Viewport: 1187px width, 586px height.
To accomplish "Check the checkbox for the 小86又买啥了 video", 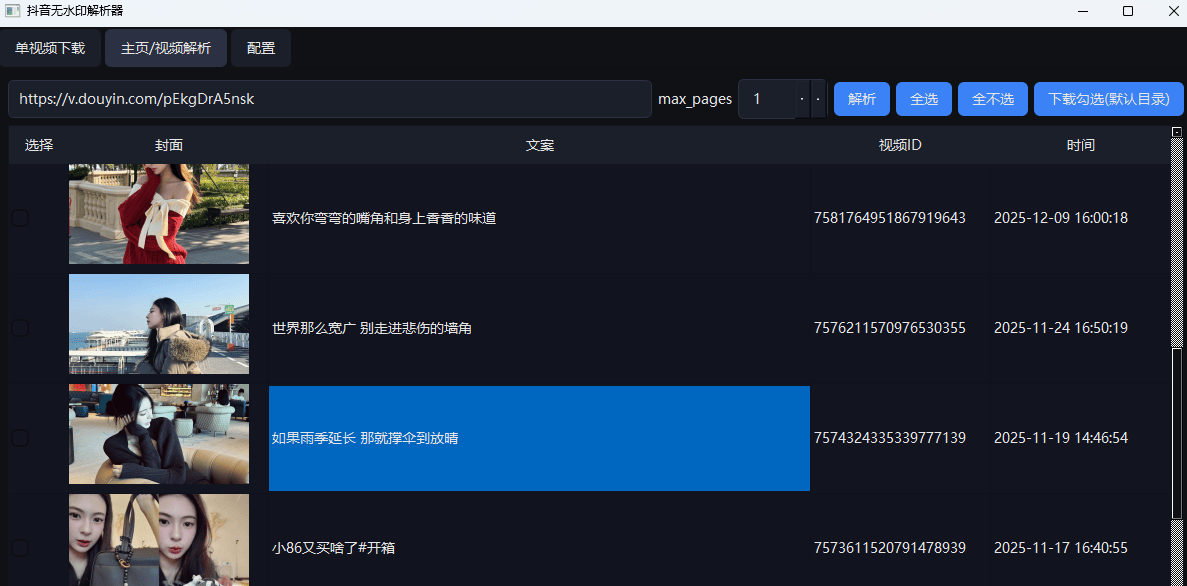I will tap(19, 548).
